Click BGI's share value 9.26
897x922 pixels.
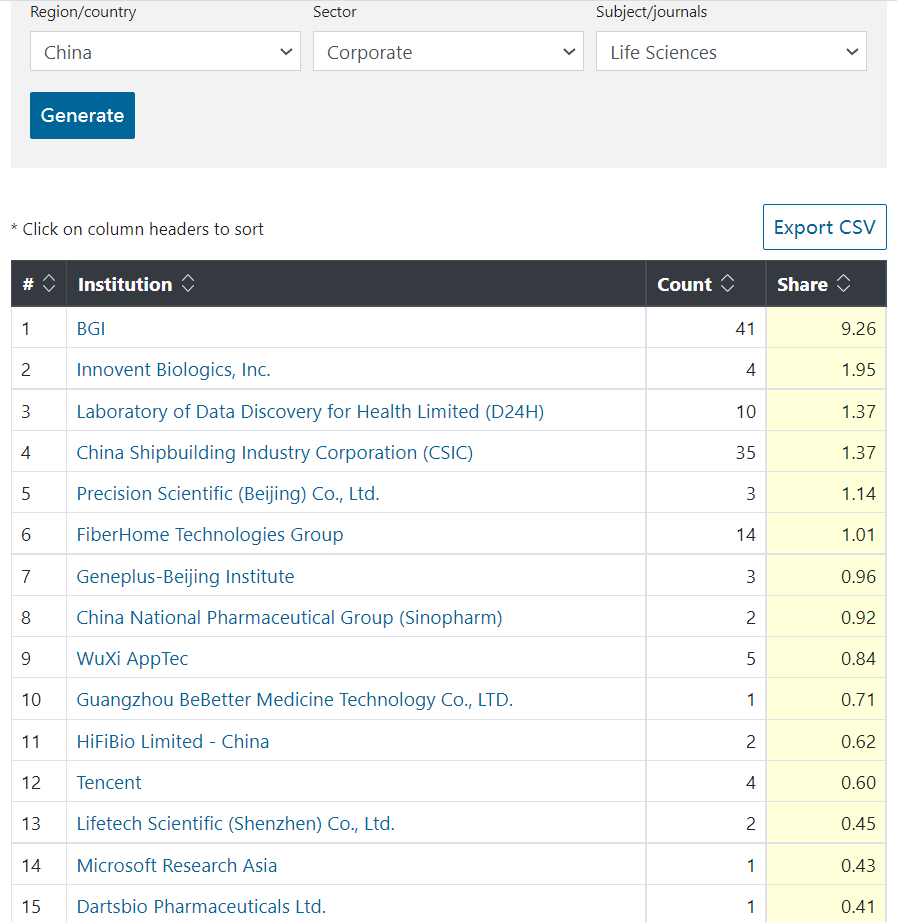(x=858, y=329)
